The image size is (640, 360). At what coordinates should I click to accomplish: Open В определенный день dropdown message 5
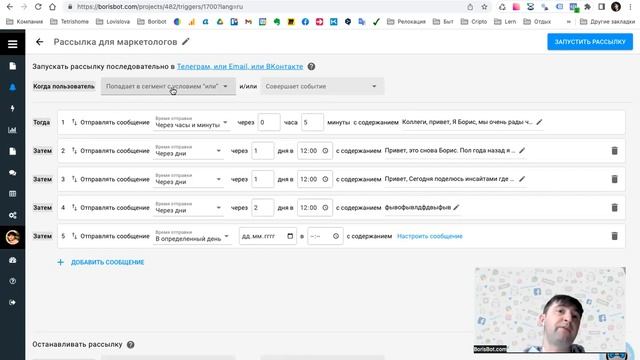point(192,236)
